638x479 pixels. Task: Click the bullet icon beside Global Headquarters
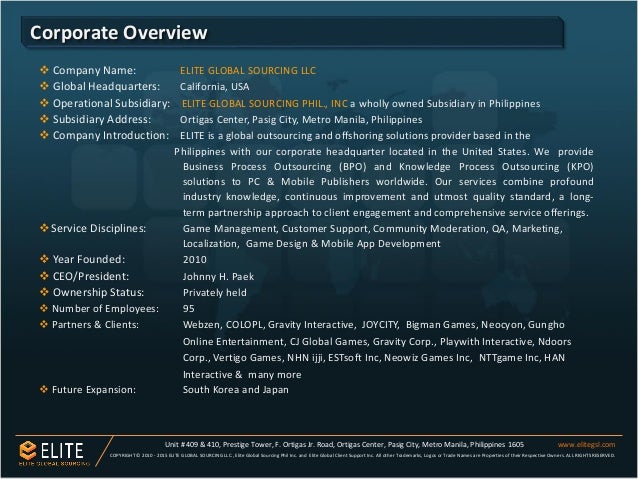coord(44,86)
